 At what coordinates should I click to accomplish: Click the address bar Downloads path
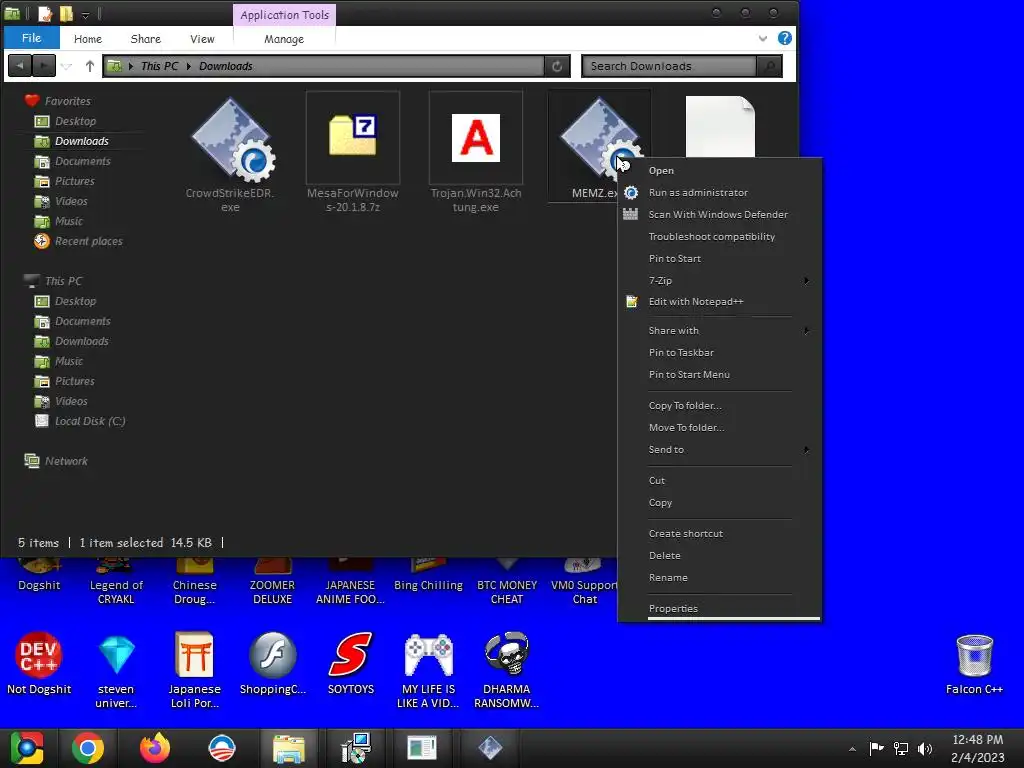225,66
